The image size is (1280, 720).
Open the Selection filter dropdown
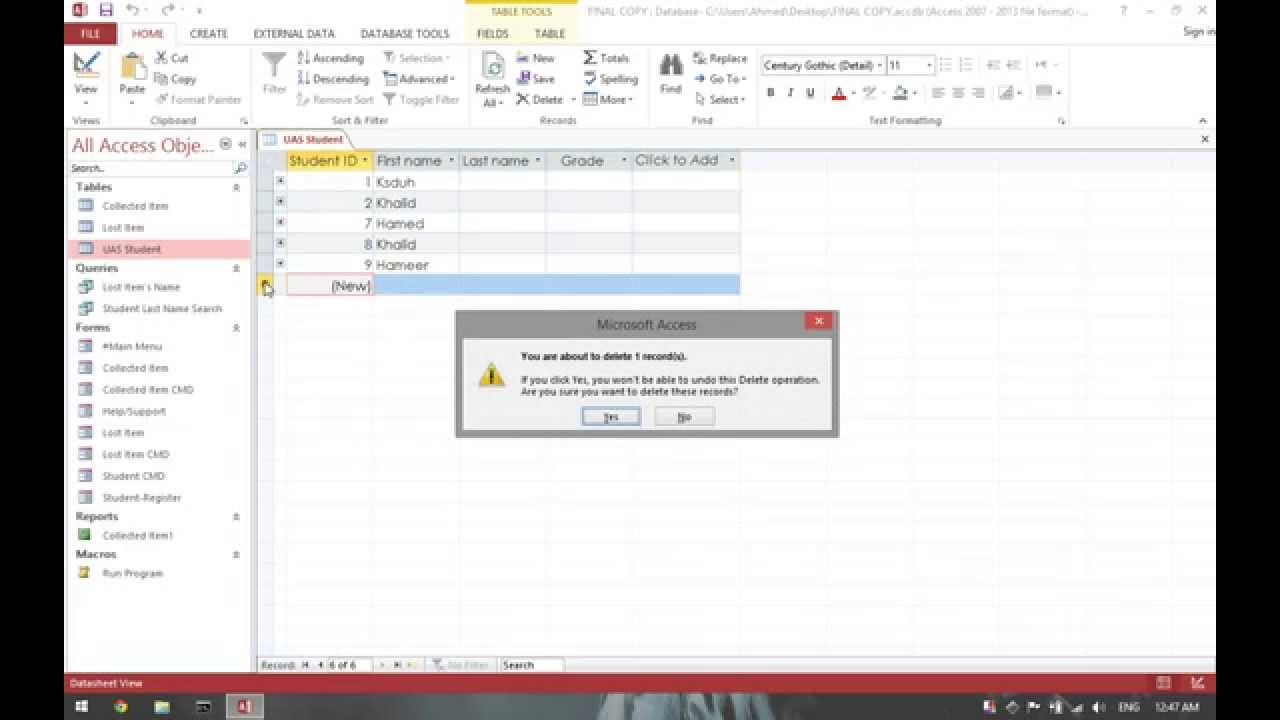click(417, 58)
